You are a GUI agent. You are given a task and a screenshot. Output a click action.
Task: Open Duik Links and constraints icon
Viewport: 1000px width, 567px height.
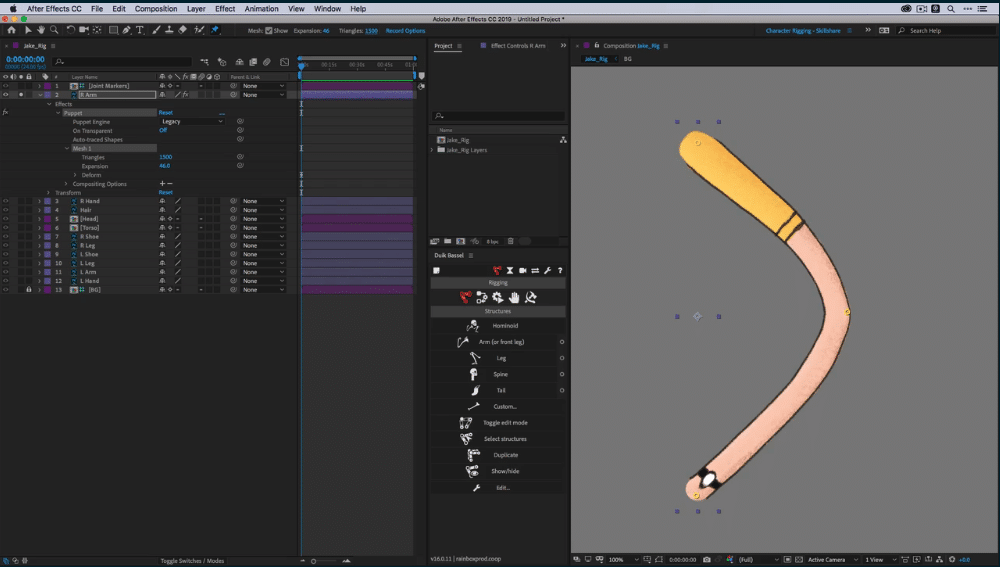point(482,298)
